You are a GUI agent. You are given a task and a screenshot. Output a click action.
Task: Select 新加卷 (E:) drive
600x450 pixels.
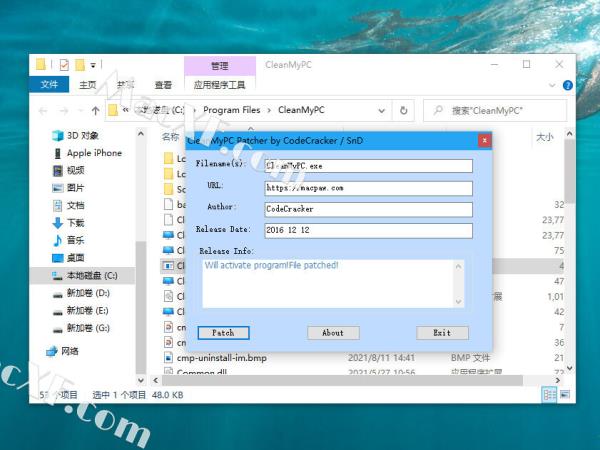[87, 311]
